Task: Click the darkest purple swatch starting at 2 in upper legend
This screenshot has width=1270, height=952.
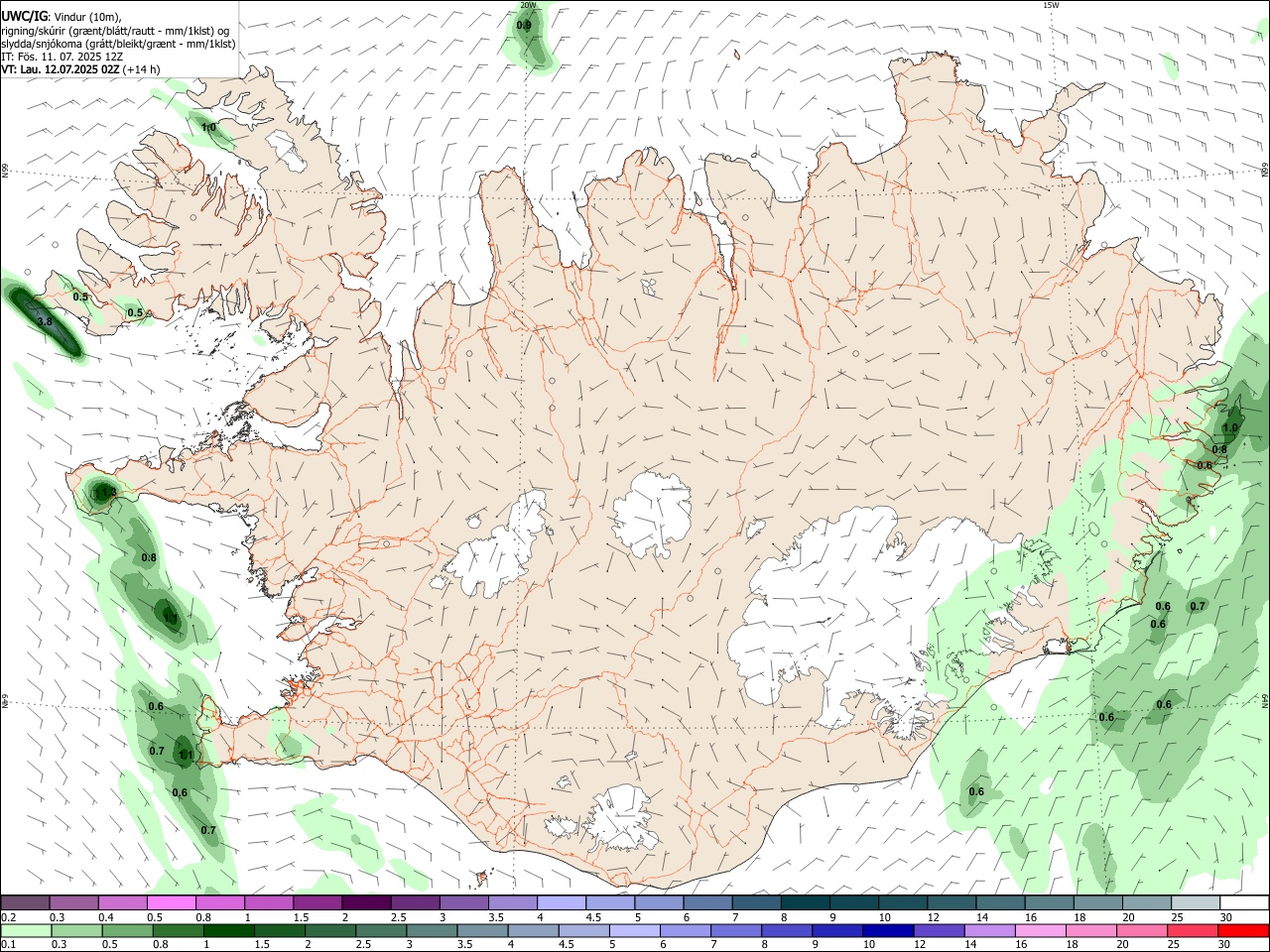Action: pyautogui.click(x=366, y=902)
